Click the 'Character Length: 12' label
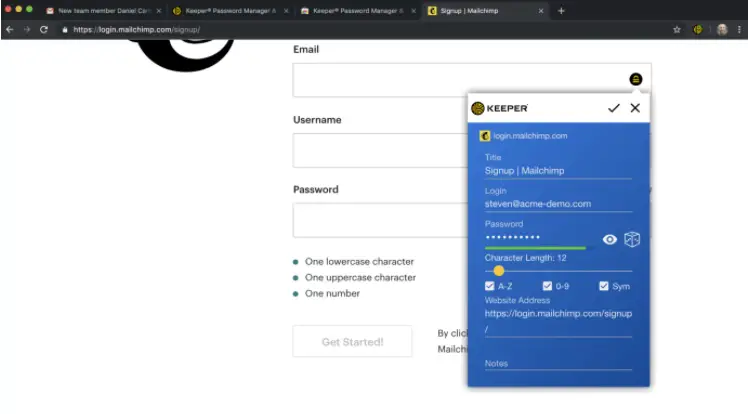 (525, 258)
